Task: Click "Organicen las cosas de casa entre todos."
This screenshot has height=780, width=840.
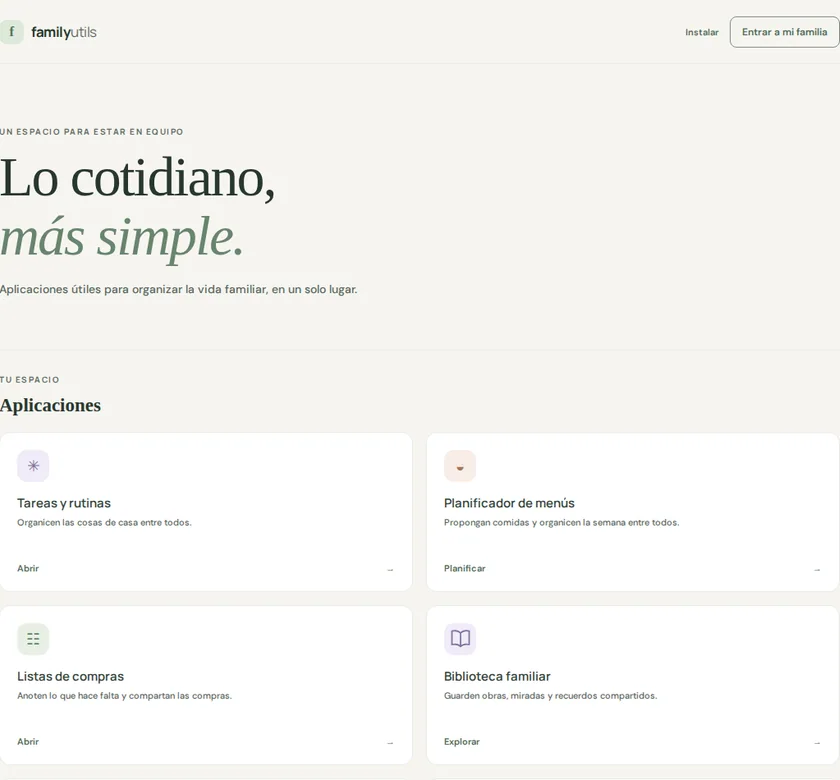Action: click(x=104, y=522)
